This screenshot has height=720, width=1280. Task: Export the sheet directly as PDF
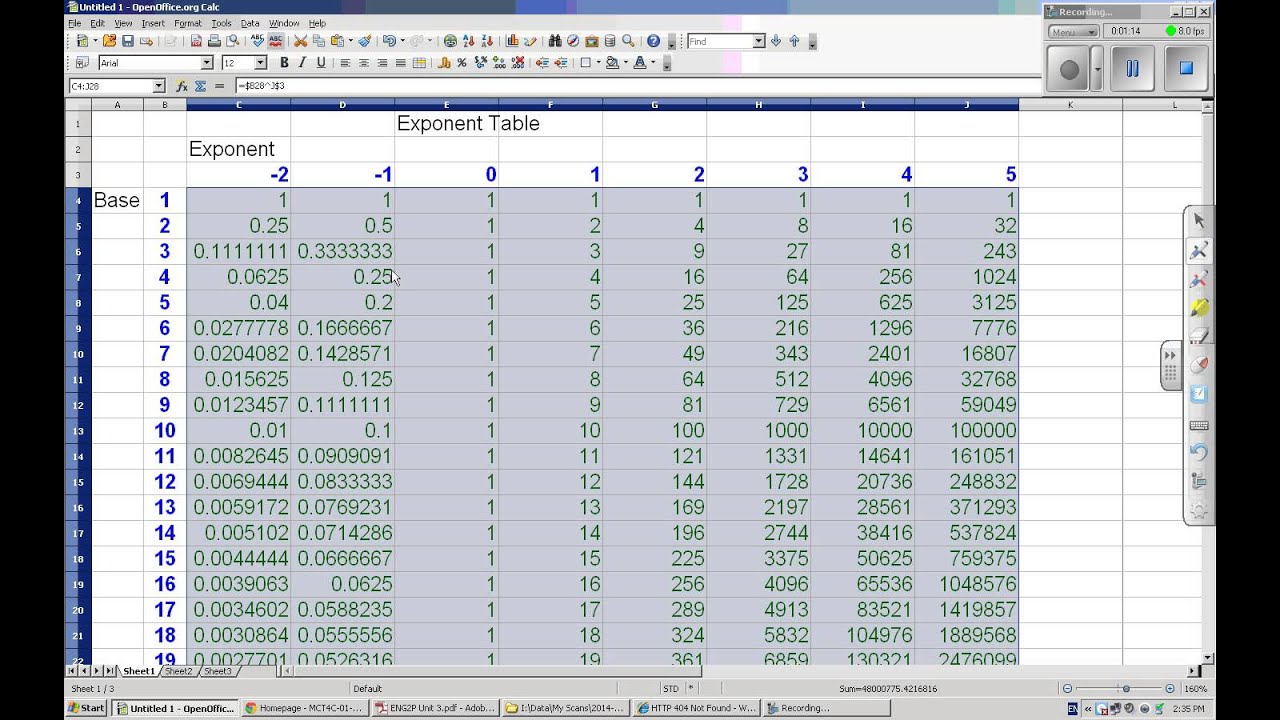coord(196,41)
